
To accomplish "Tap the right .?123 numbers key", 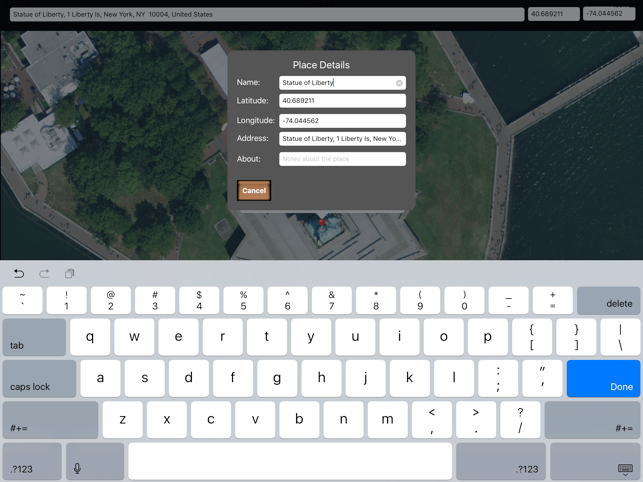I will (x=501, y=461).
